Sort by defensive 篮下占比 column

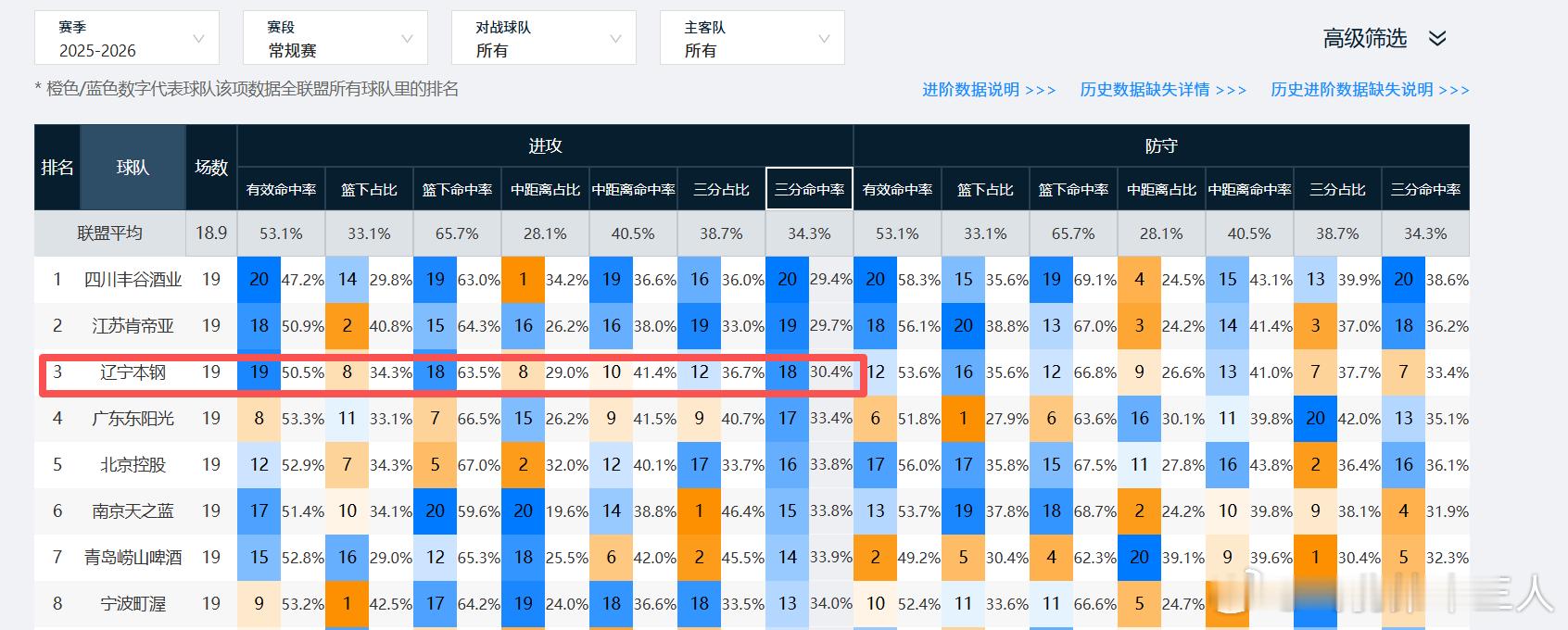click(x=985, y=189)
